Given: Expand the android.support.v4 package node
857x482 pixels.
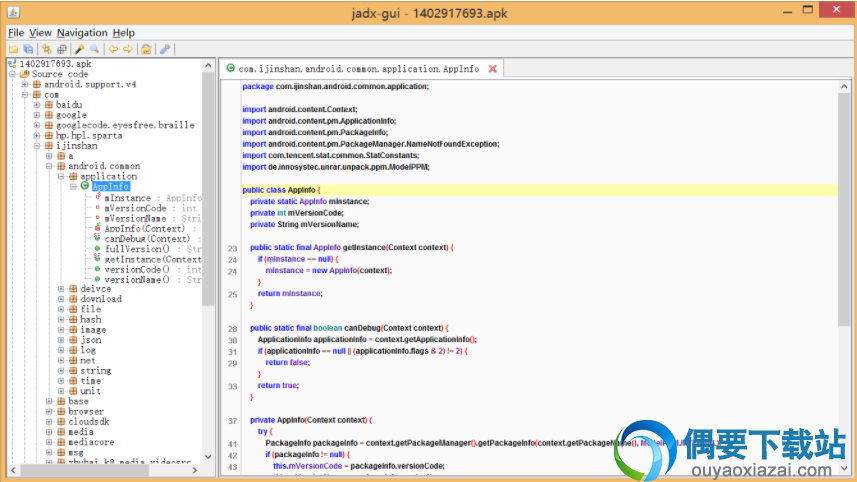Looking at the screenshot, I should click(25, 84).
